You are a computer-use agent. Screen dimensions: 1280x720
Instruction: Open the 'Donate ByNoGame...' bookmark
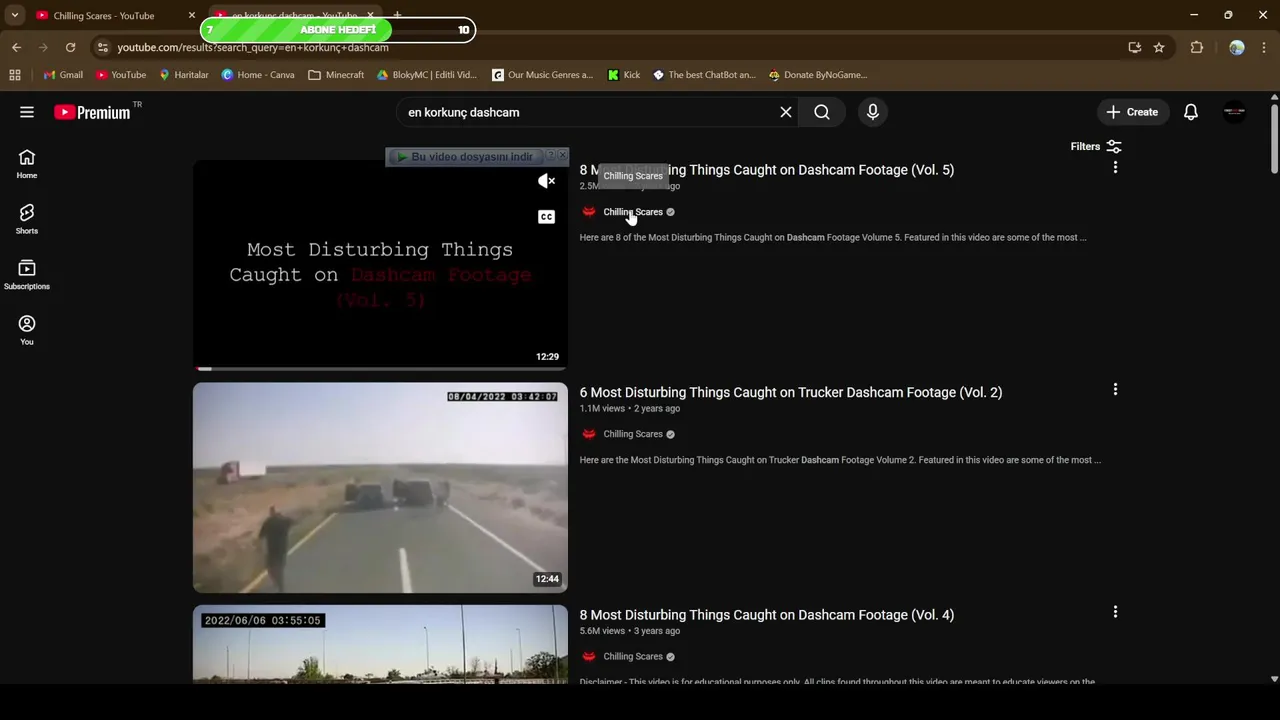[817, 75]
